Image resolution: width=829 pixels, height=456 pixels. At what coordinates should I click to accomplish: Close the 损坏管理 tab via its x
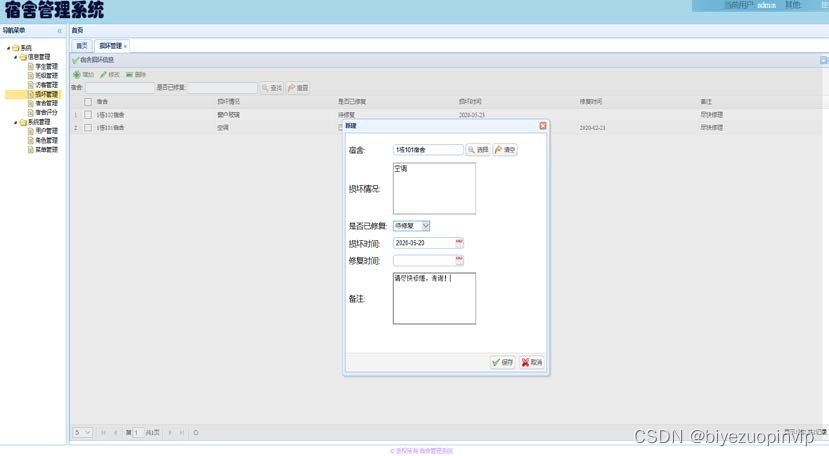[x=125, y=47]
